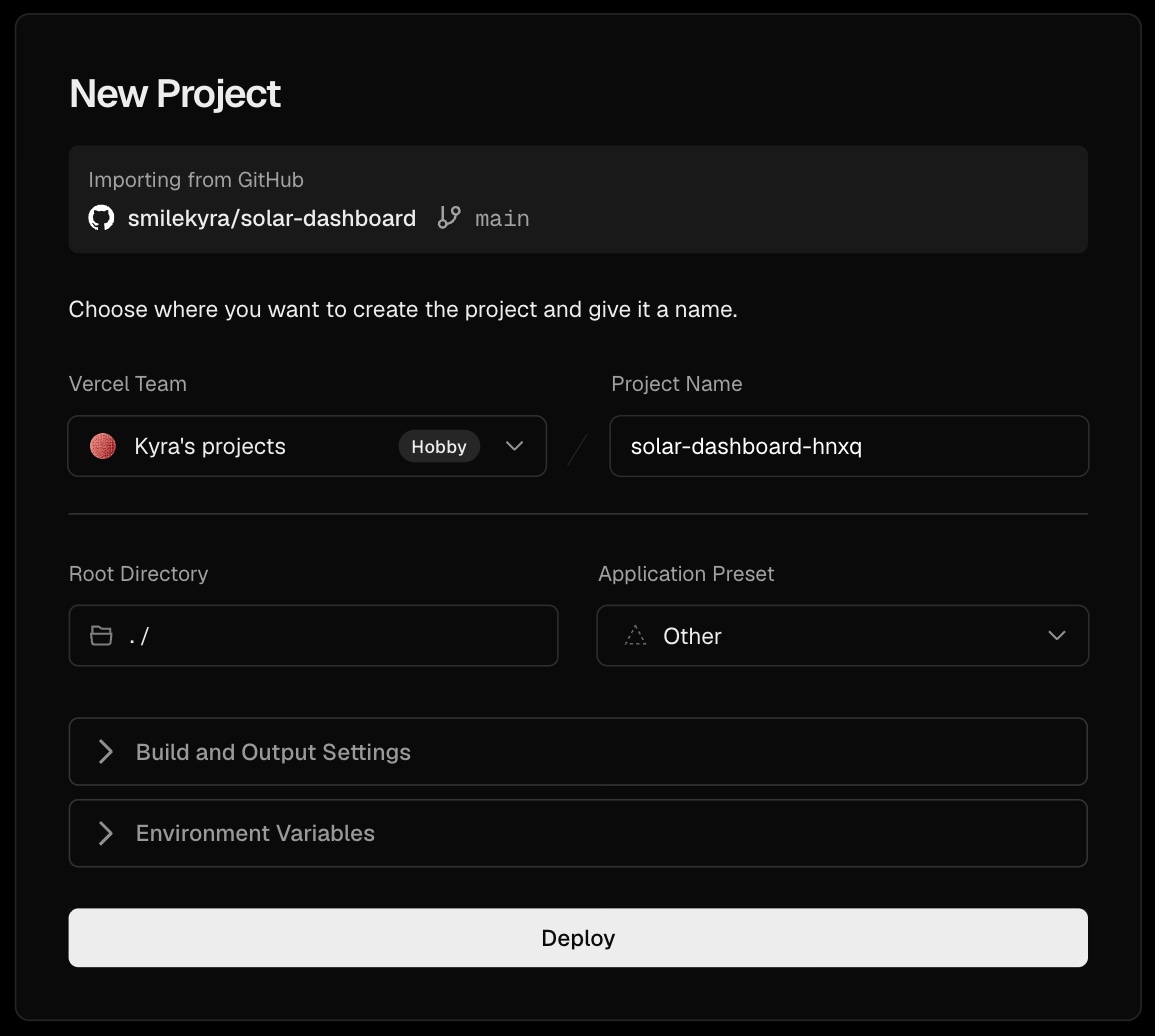Expand Environment Variables chevron
This screenshot has width=1155, height=1036.
pyautogui.click(x=106, y=833)
